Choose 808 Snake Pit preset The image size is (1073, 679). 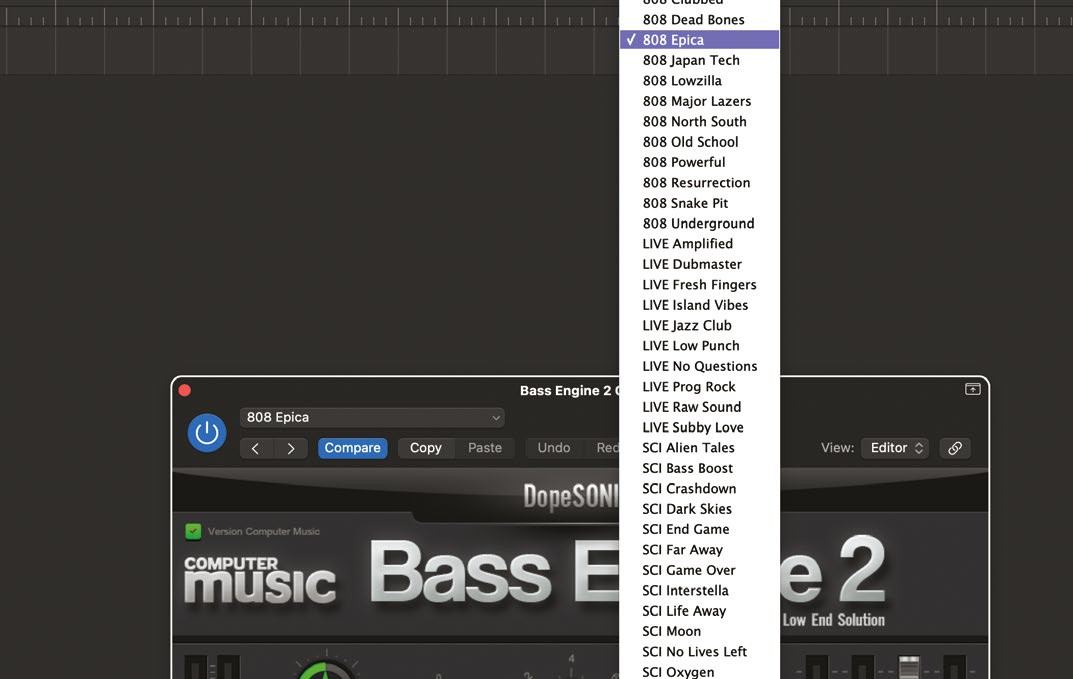pyautogui.click(x=699, y=203)
